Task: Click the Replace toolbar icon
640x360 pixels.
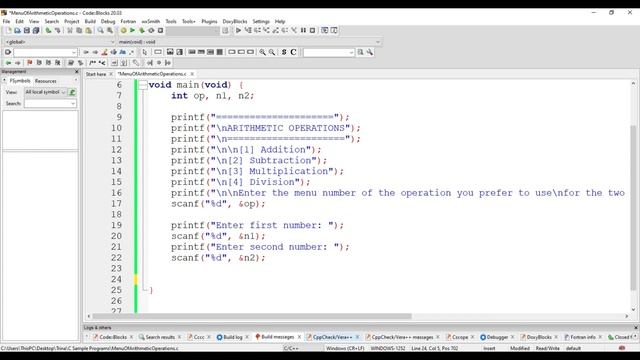Action: (110, 31)
